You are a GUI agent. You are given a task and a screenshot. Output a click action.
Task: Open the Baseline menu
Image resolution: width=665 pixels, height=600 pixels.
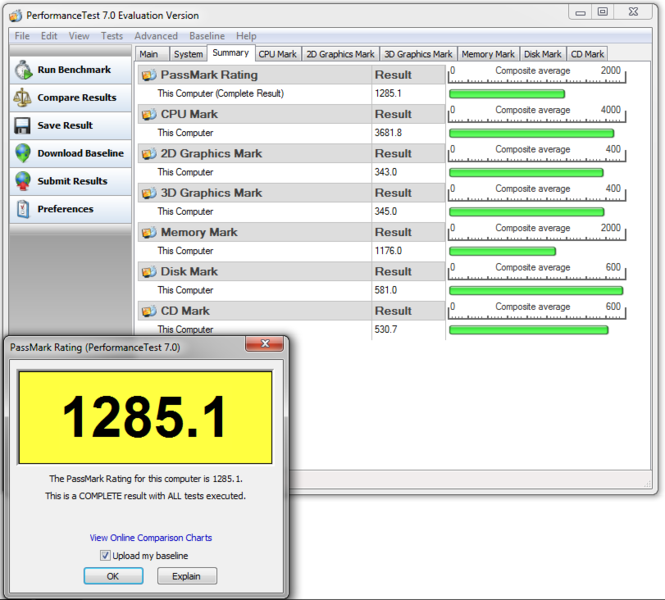[207, 36]
